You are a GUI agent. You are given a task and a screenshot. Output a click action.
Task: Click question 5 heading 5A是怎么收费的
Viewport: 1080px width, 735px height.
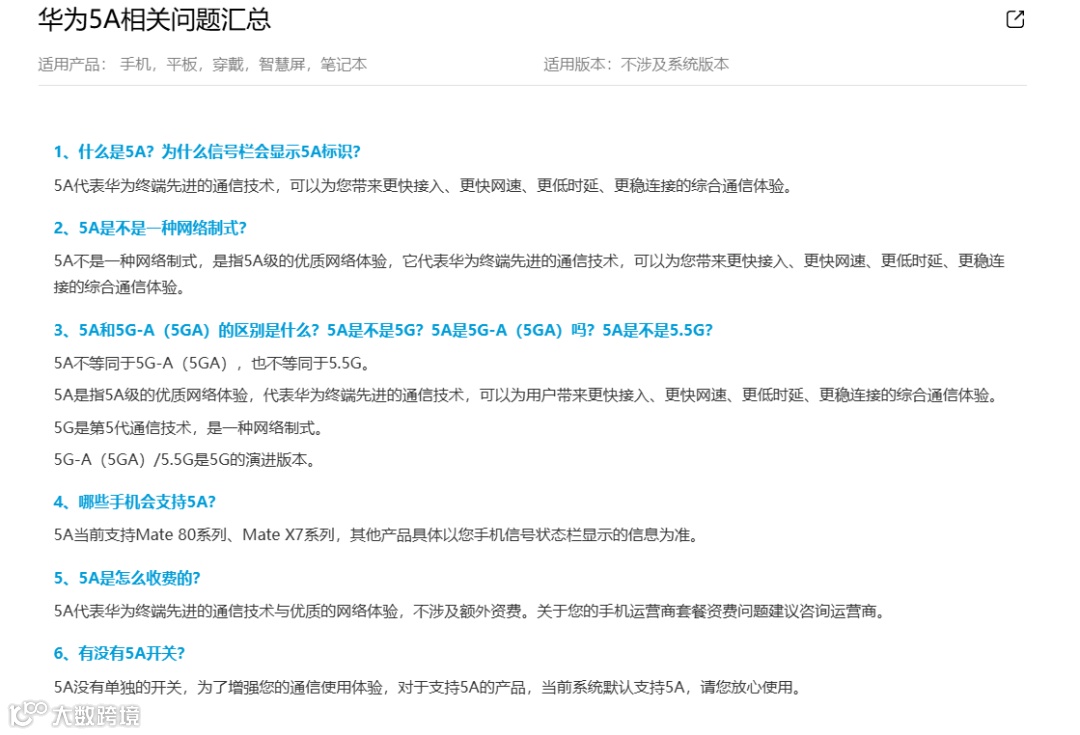click(127, 578)
